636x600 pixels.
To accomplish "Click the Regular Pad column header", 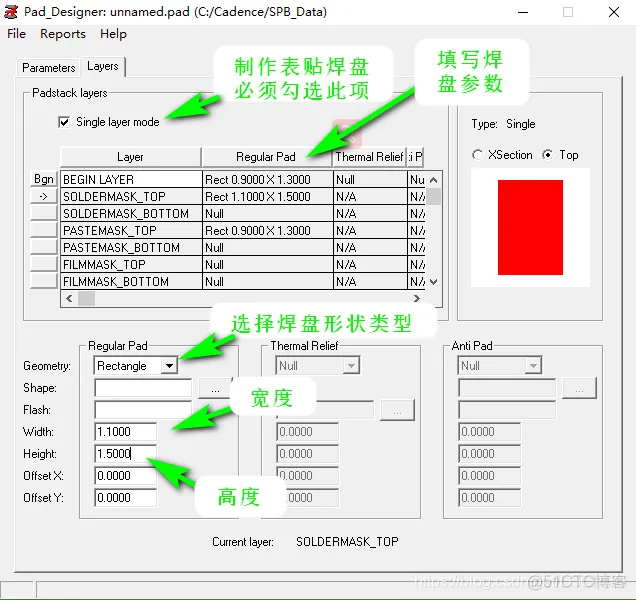I will tap(266, 157).
